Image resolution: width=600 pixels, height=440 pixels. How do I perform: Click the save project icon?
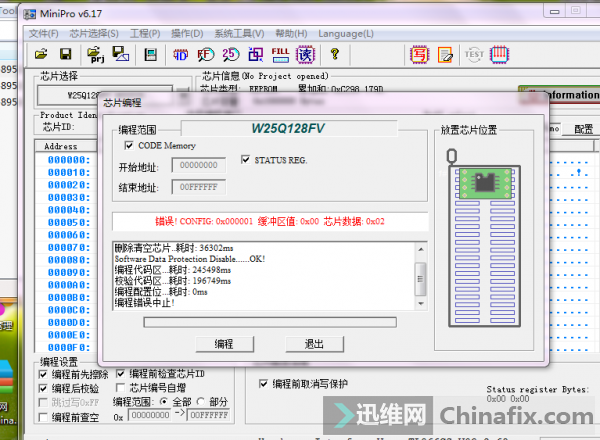(121, 54)
